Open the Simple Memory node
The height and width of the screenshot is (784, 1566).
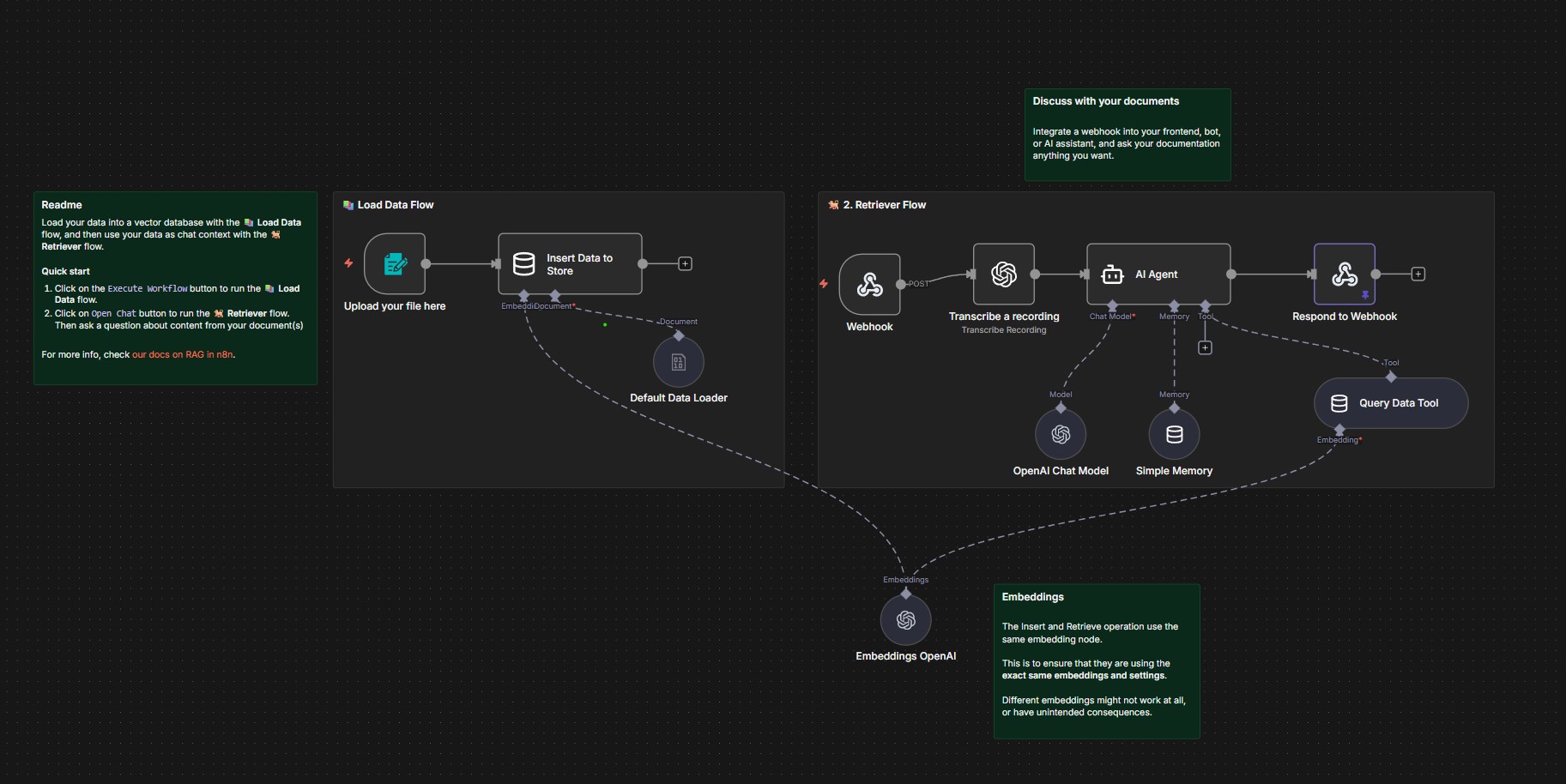[1174, 434]
